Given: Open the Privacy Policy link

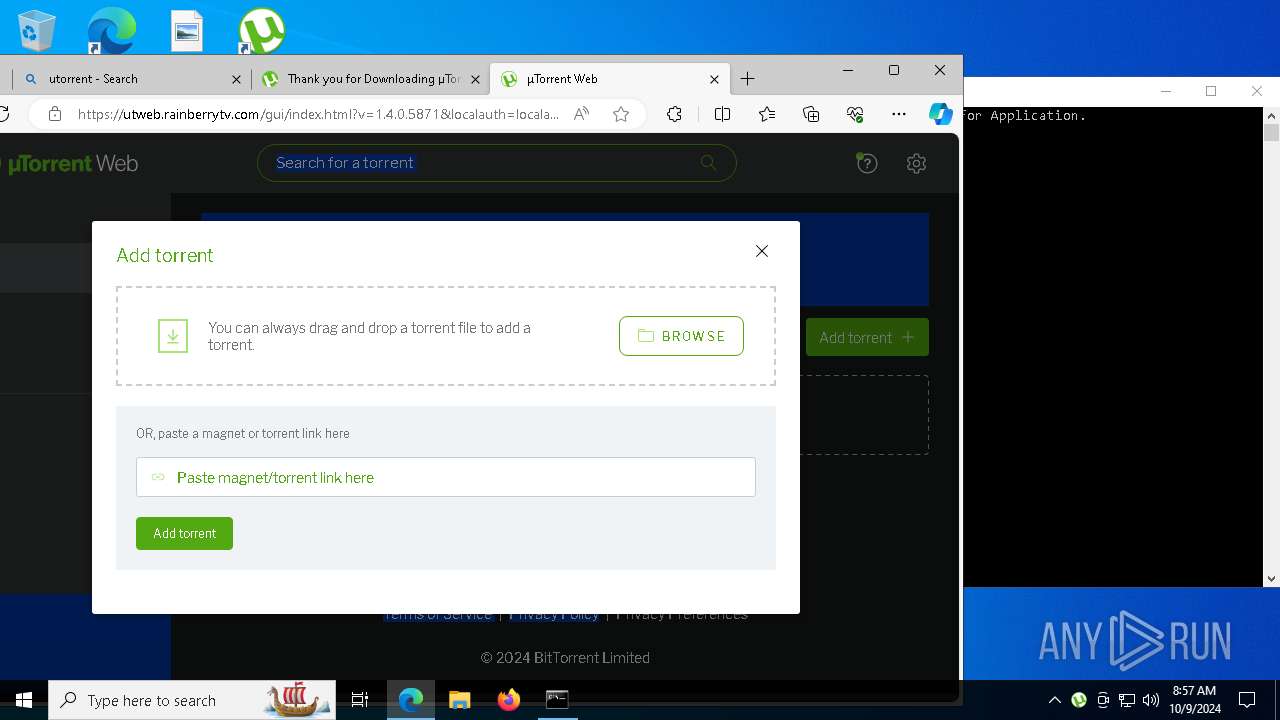Looking at the screenshot, I should tap(554, 614).
